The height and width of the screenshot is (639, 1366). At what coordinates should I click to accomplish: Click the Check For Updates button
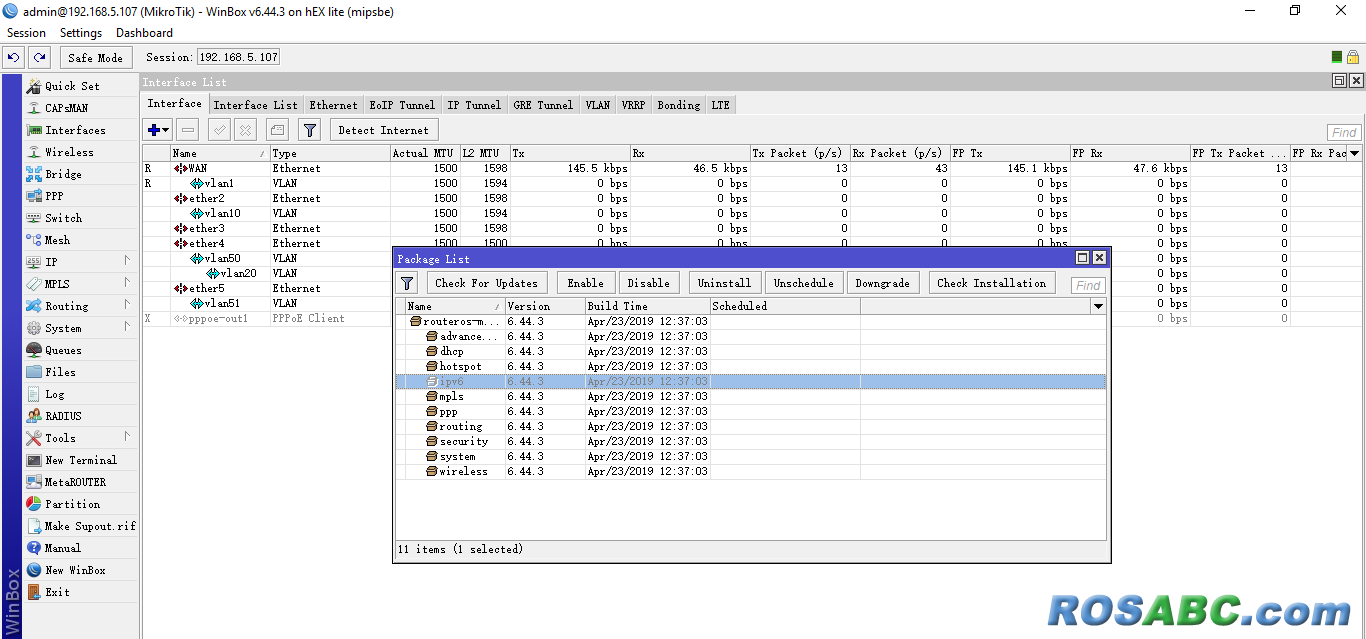pos(487,283)
